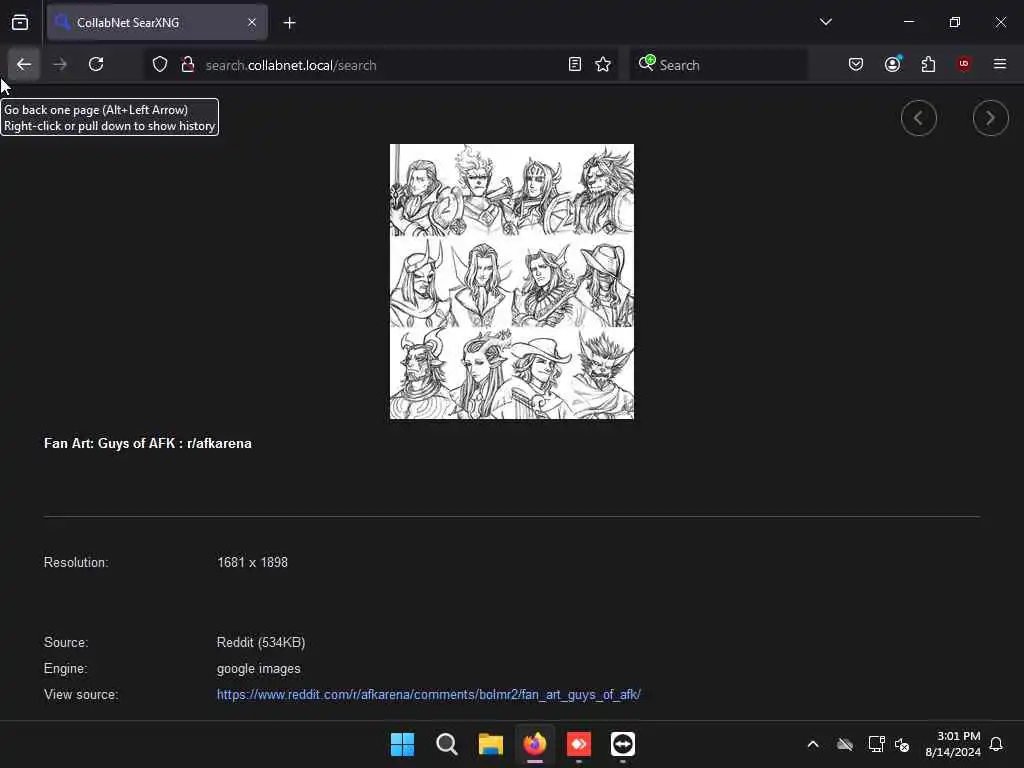Open a new tab with plus button
The height and width of the screenshot is (768, 1024).
(289, 23)
